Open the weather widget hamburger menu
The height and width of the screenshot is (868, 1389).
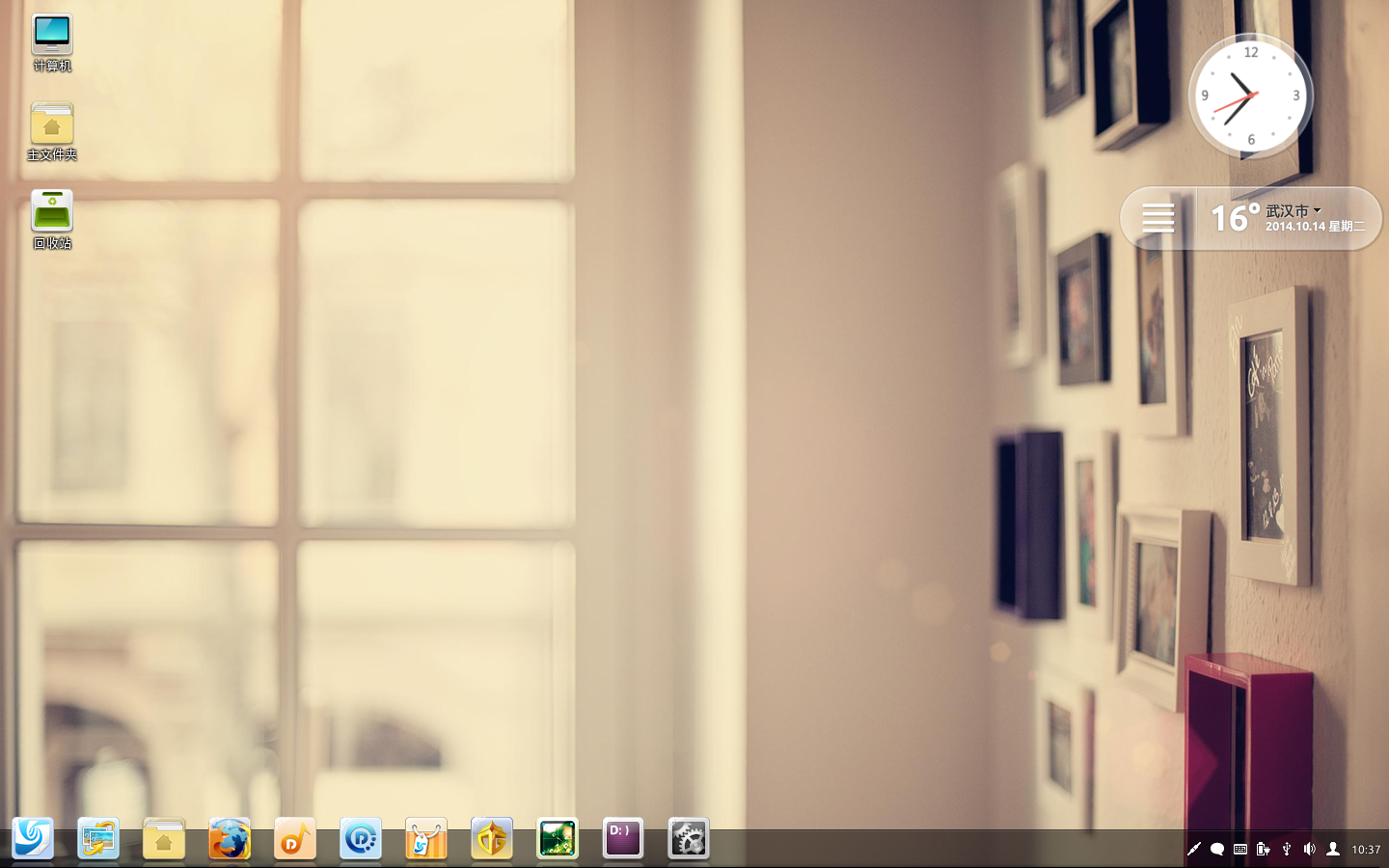[x=1158, y=218]
